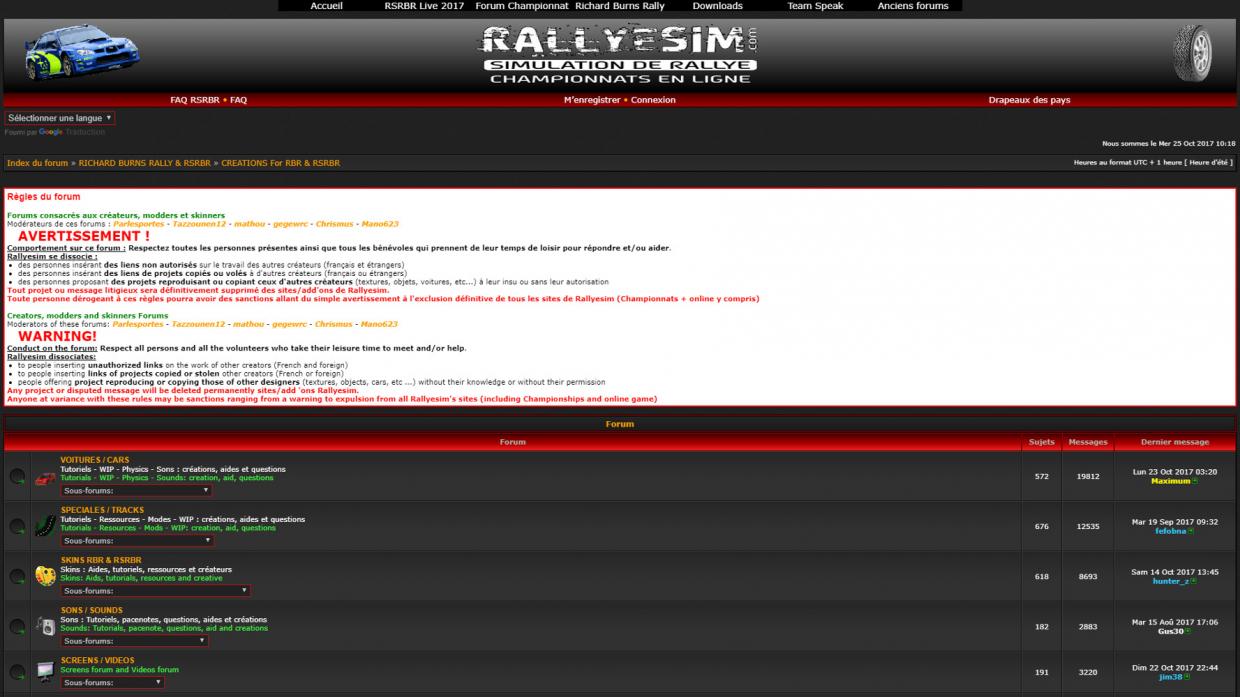The width and height of the screenshot is (1240, 697).
Task: Open user fefobna's profile
Action: tap(1170, 531)
